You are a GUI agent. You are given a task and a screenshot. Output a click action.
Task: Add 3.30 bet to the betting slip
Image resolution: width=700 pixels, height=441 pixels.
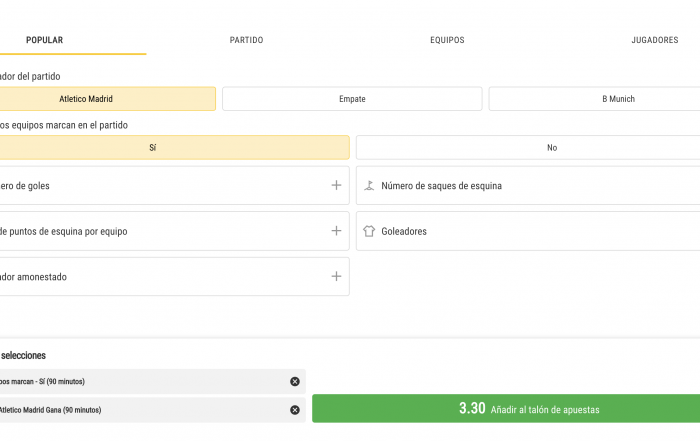coord(506,408)
